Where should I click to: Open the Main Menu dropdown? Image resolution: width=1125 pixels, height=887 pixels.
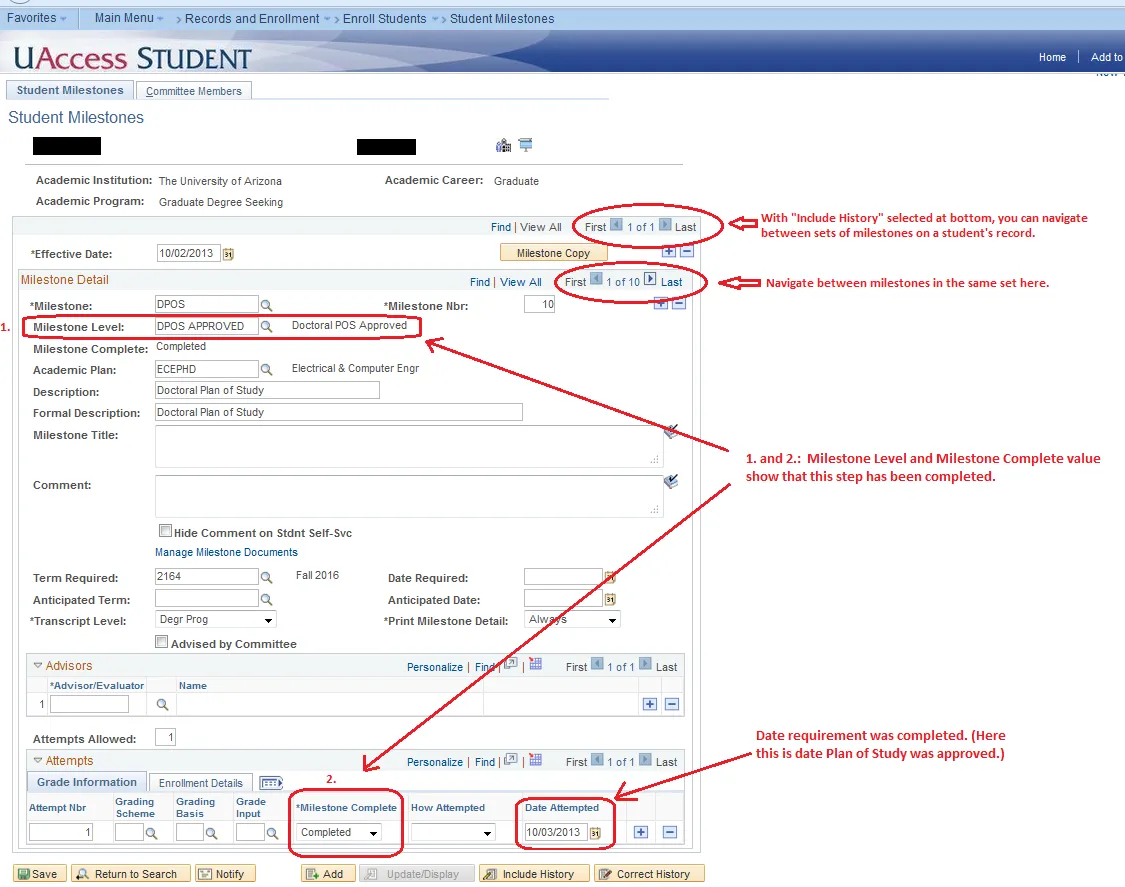pos(129,18)
